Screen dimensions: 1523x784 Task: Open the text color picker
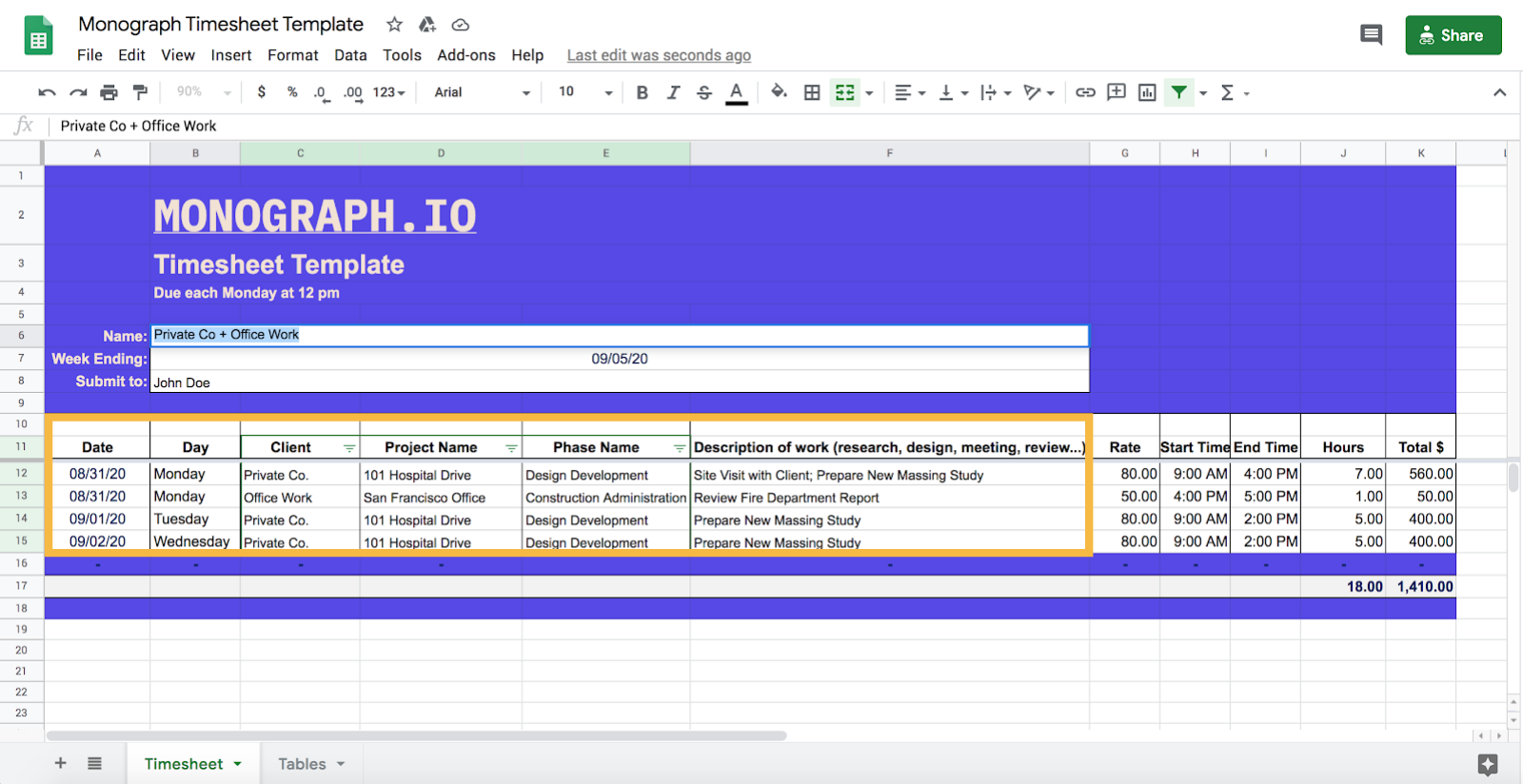[736, 93]
